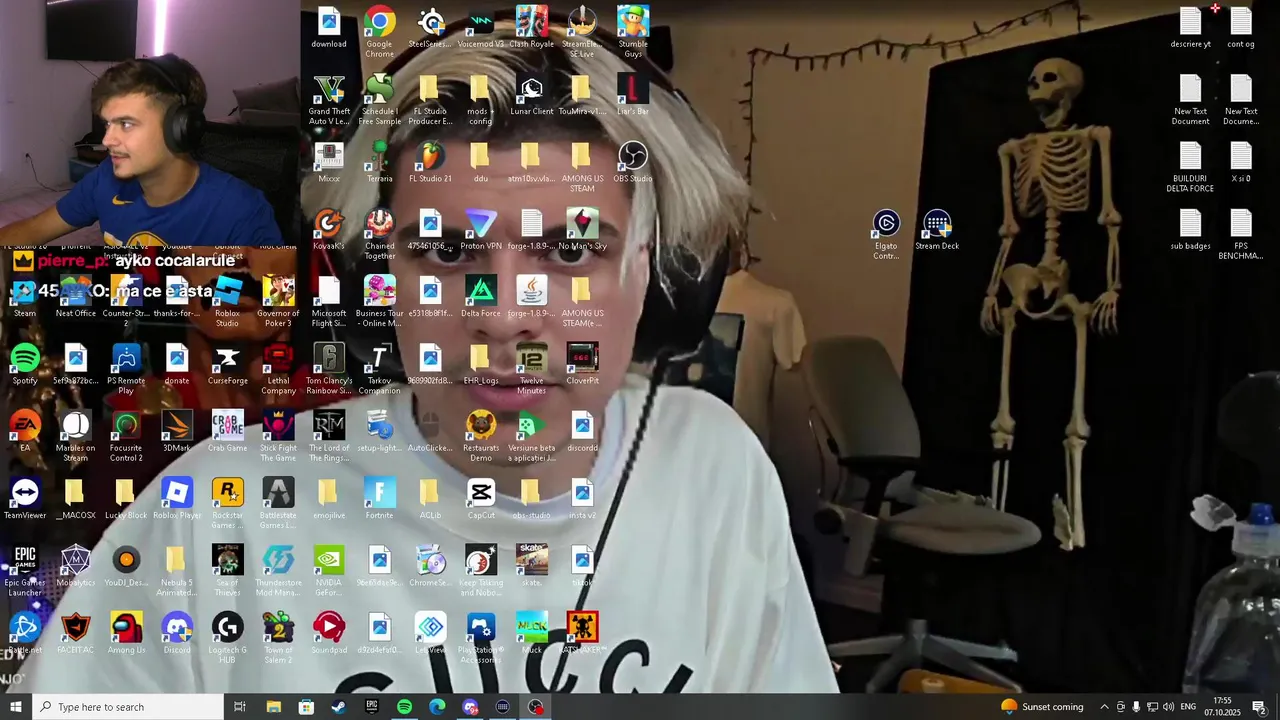Open the Chained Together desktop icon

click(x=379, y=234)
